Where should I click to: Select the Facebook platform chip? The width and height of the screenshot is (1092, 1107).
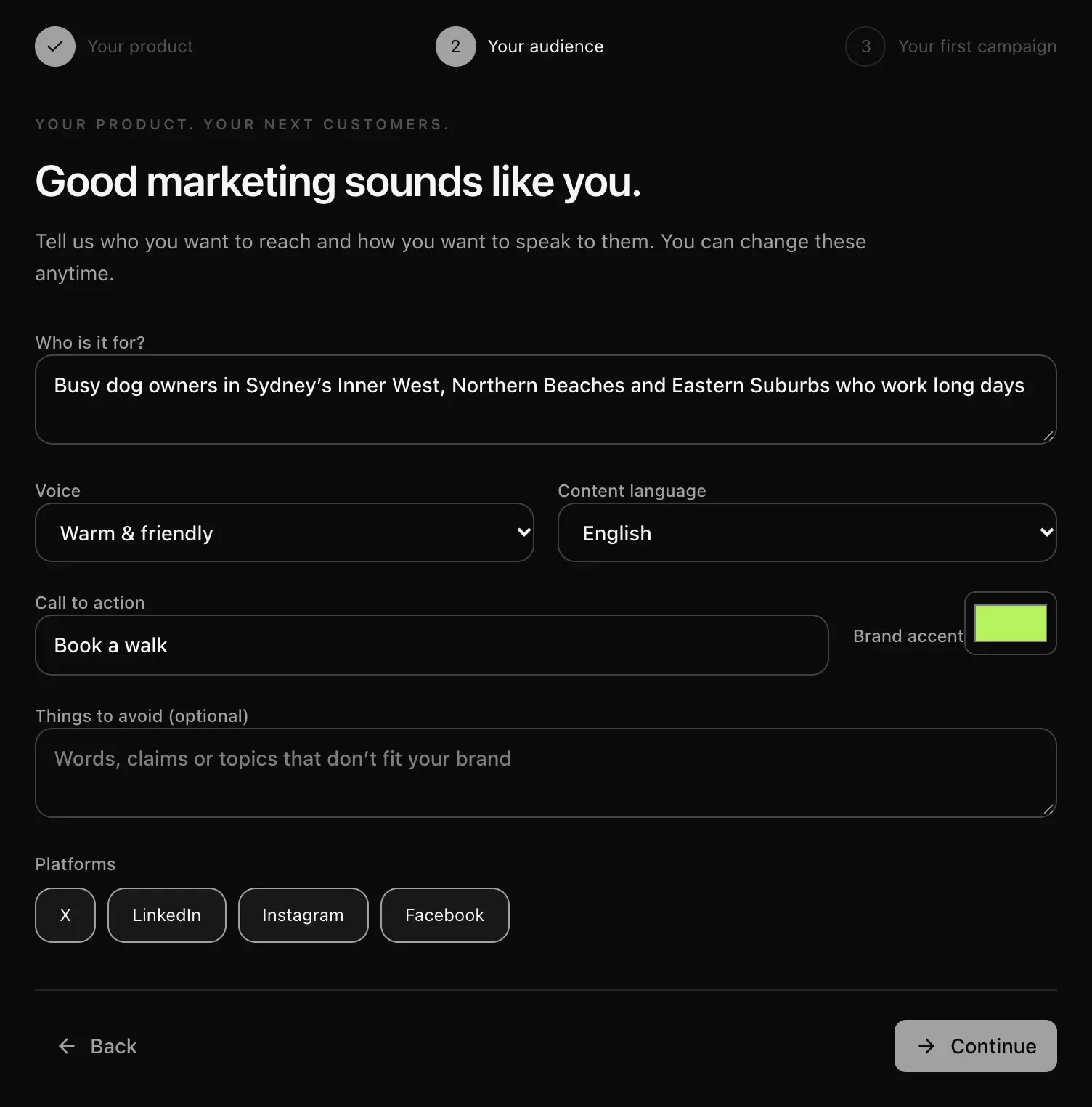[445, 915]
